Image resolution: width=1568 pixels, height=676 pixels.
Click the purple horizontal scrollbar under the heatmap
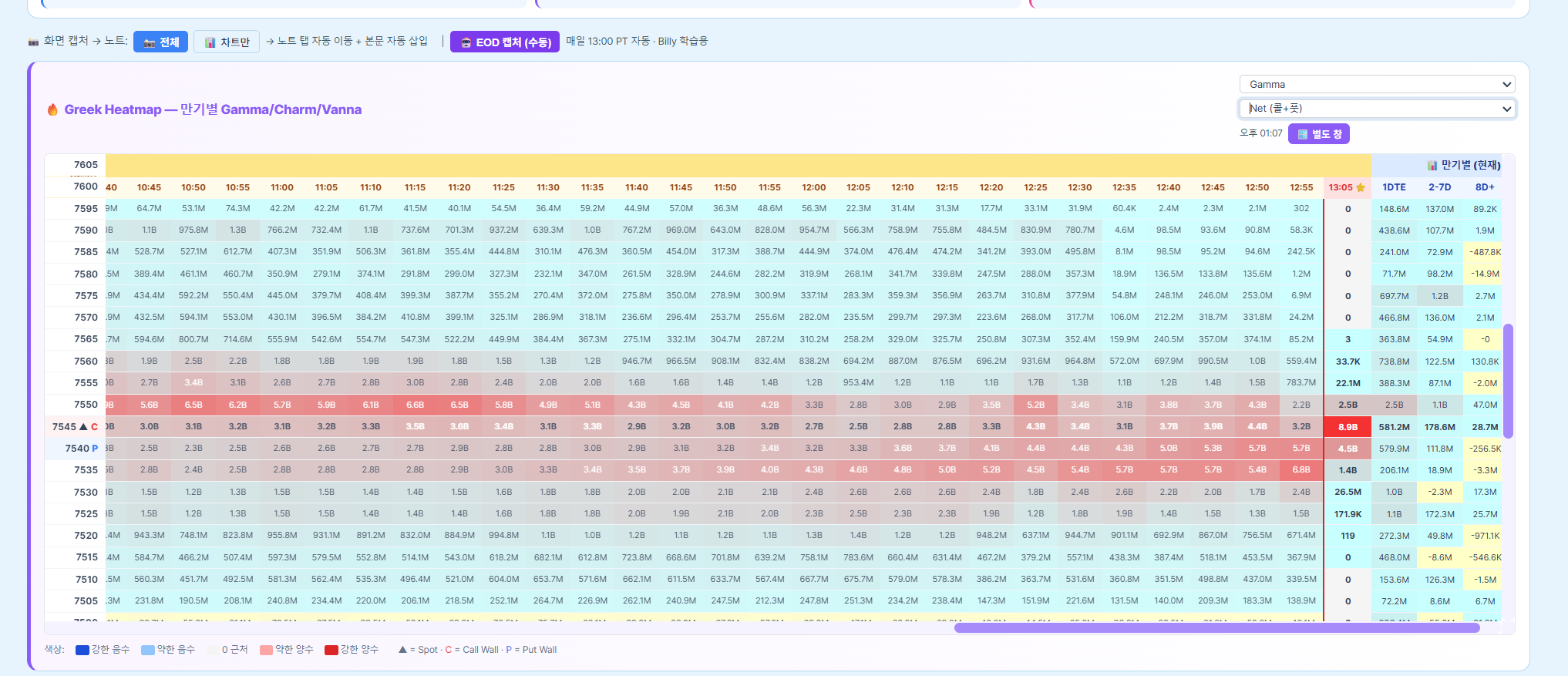click(1216, 627)
